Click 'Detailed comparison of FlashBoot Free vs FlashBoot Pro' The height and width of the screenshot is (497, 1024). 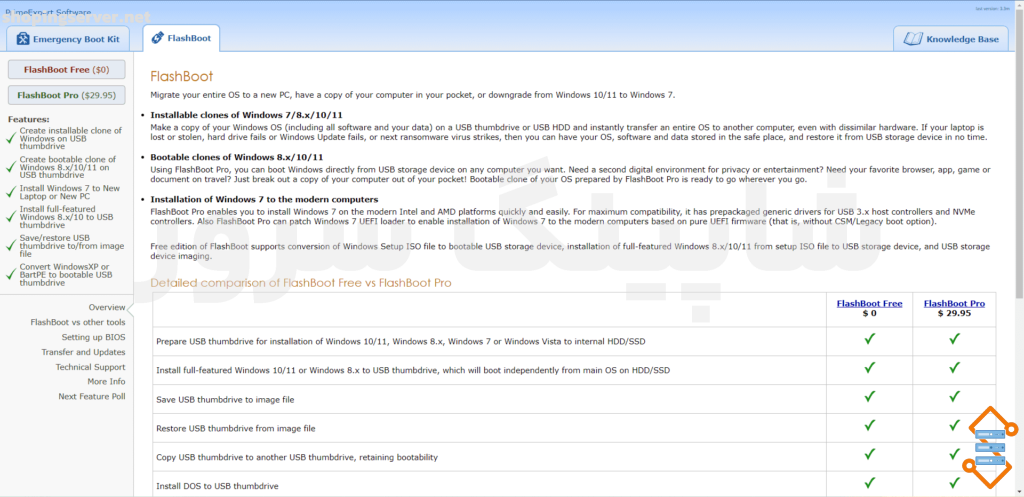300,283
